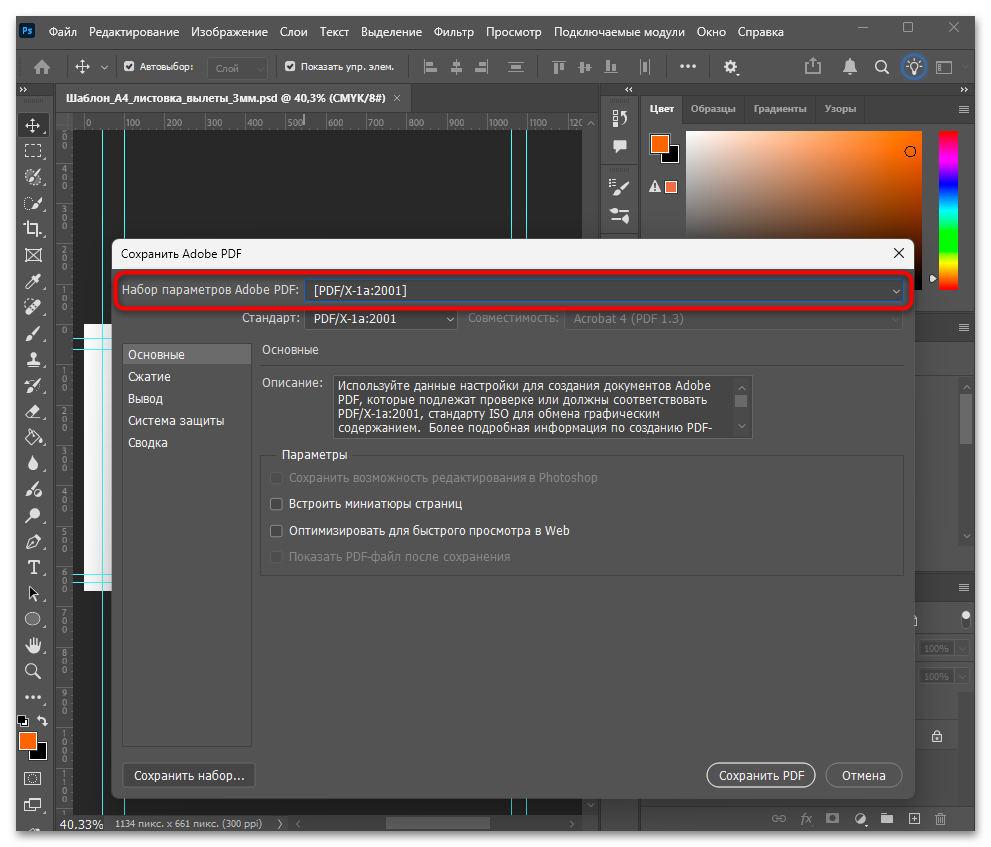The width and height of the screenshot is (991, 847).
Task: Open the Изображение menu
Action: click(x=229, y=32)
